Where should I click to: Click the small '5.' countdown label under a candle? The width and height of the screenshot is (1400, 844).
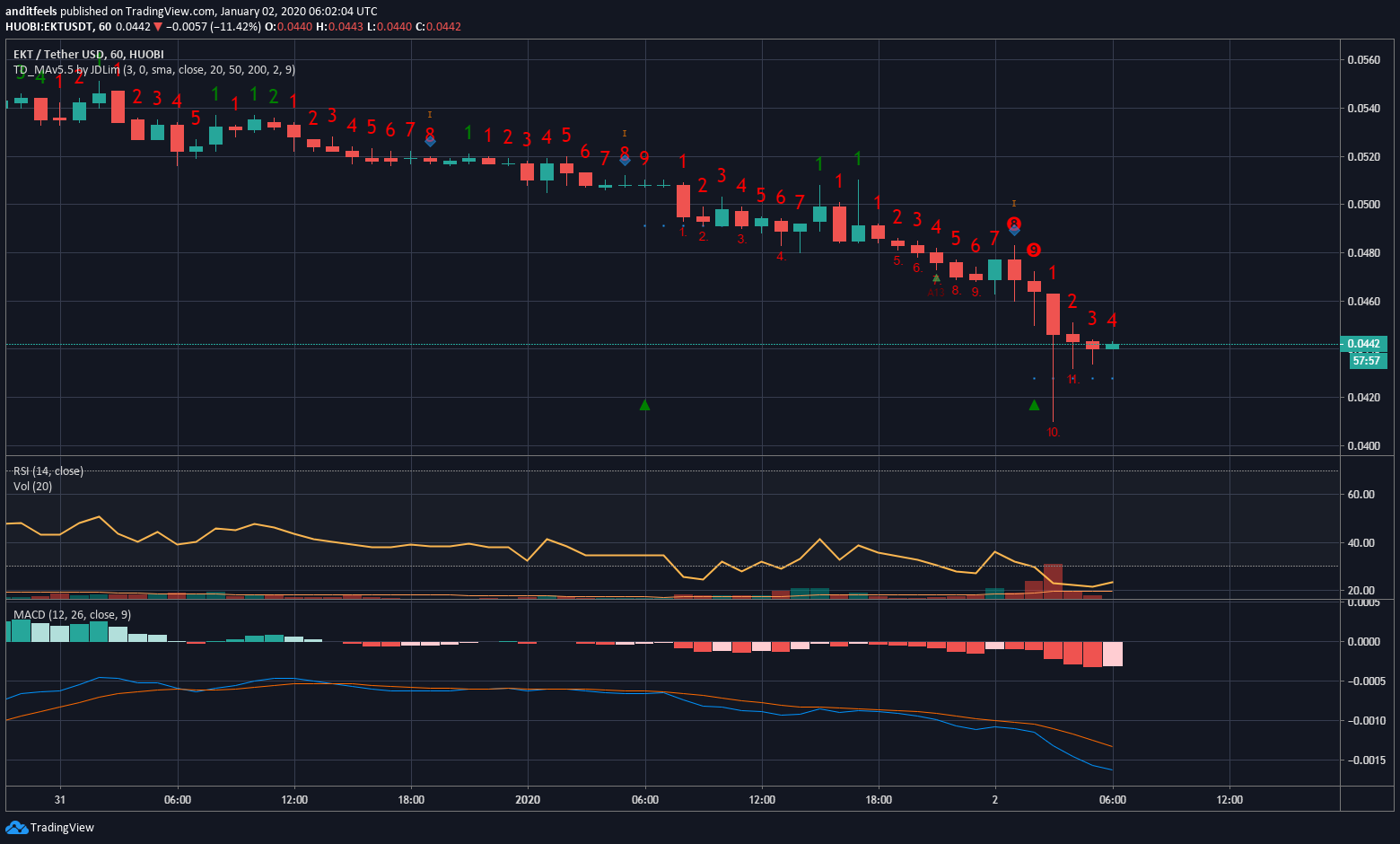tap(898, 261)
